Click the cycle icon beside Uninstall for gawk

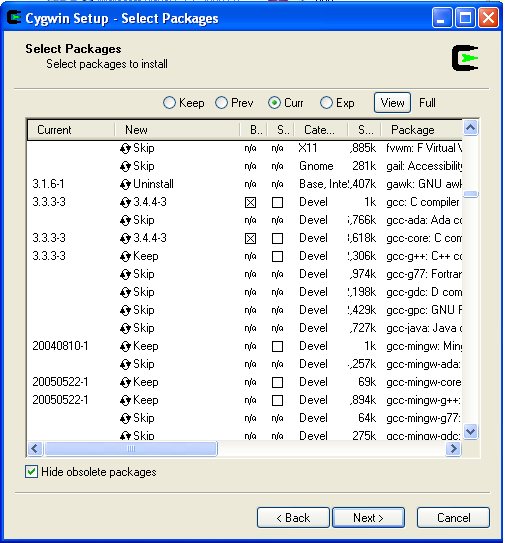click(x=125, y=185)
